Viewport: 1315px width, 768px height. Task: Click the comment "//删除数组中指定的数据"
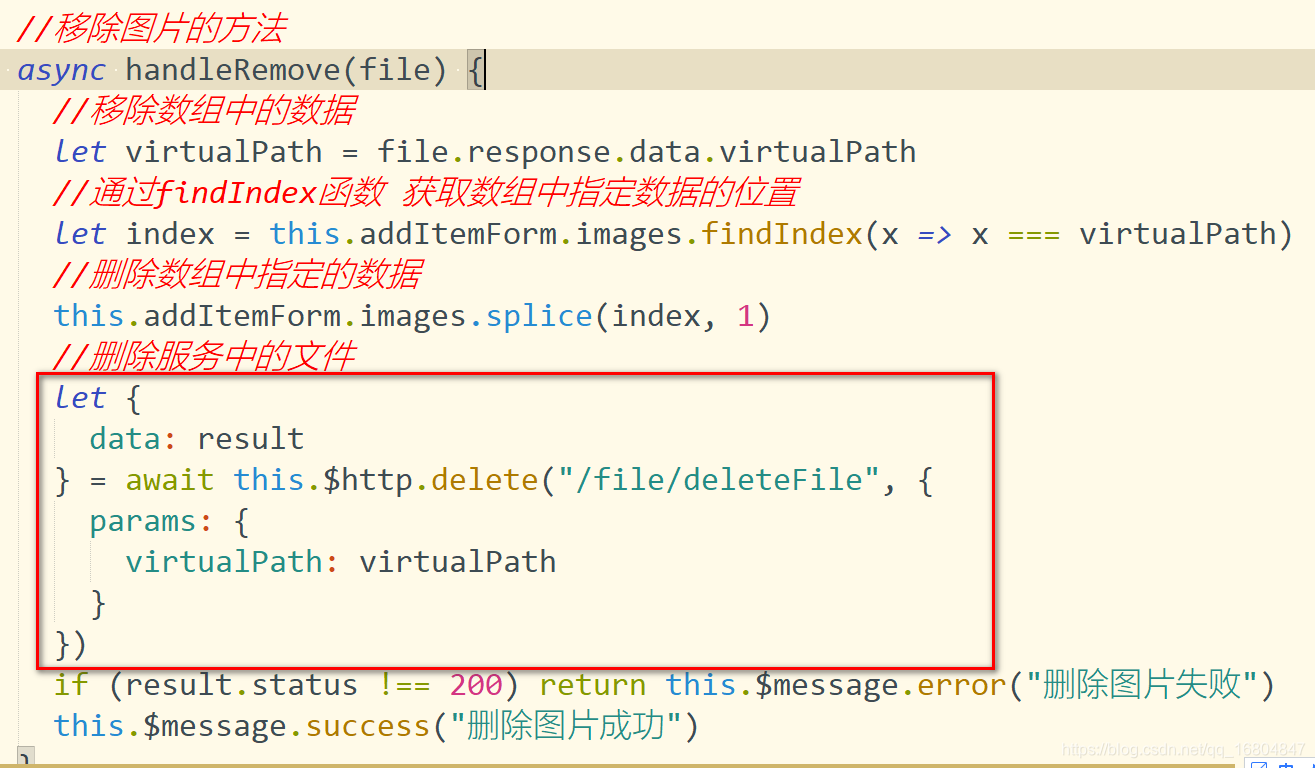237,275
